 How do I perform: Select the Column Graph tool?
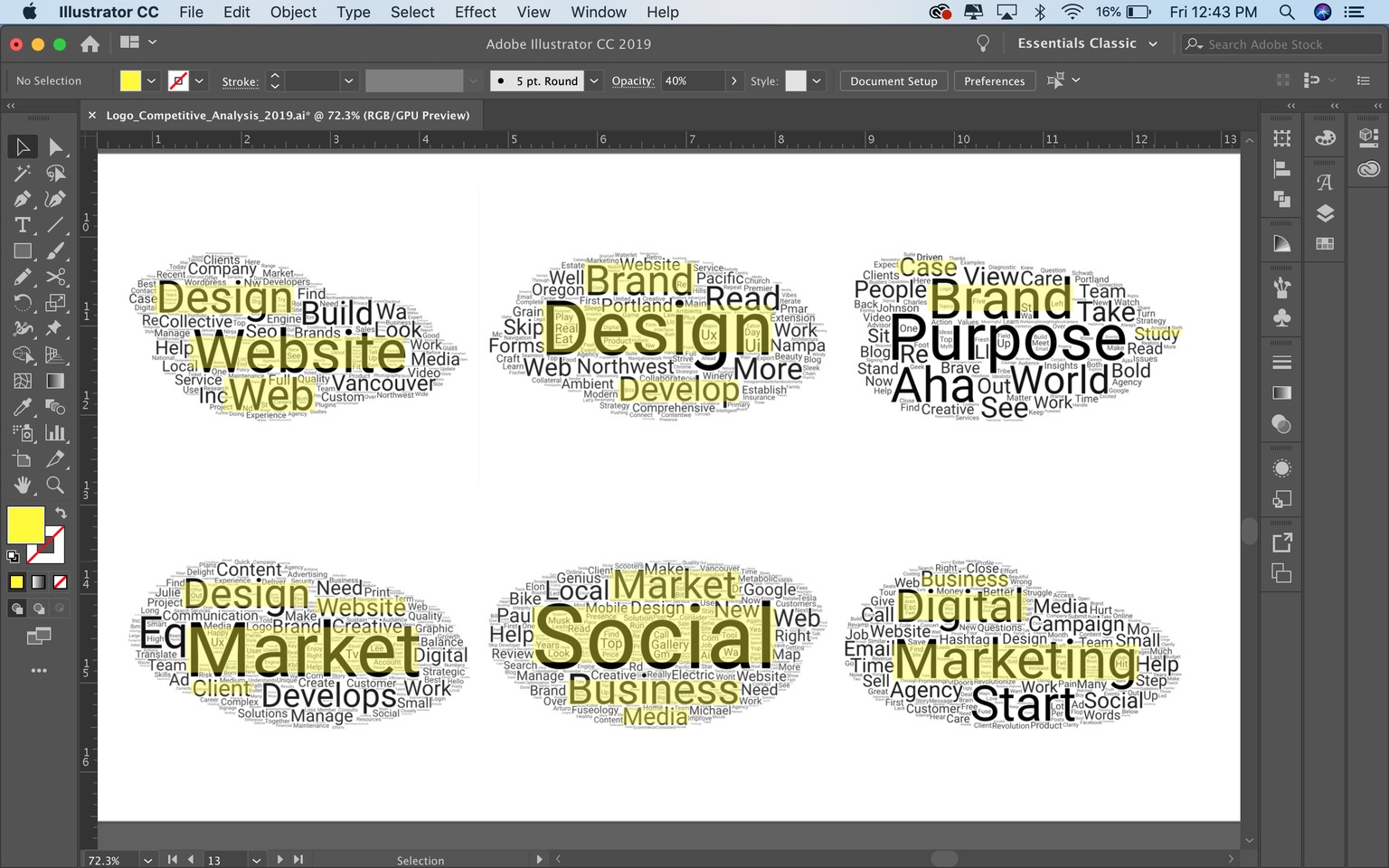pyautogui.click(x=55, y=433)
